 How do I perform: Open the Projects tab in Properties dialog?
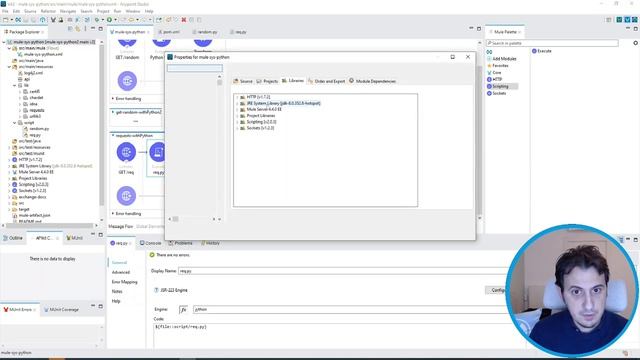267,81
